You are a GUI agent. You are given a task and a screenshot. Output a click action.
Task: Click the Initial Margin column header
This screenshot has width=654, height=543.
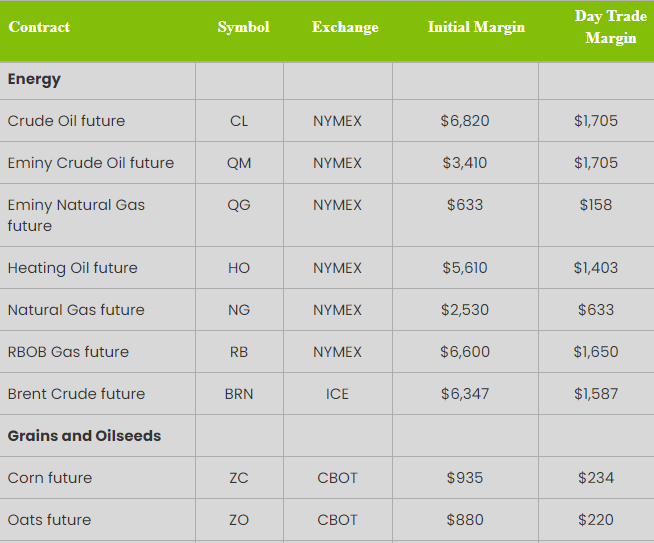[x=476, y=27]
